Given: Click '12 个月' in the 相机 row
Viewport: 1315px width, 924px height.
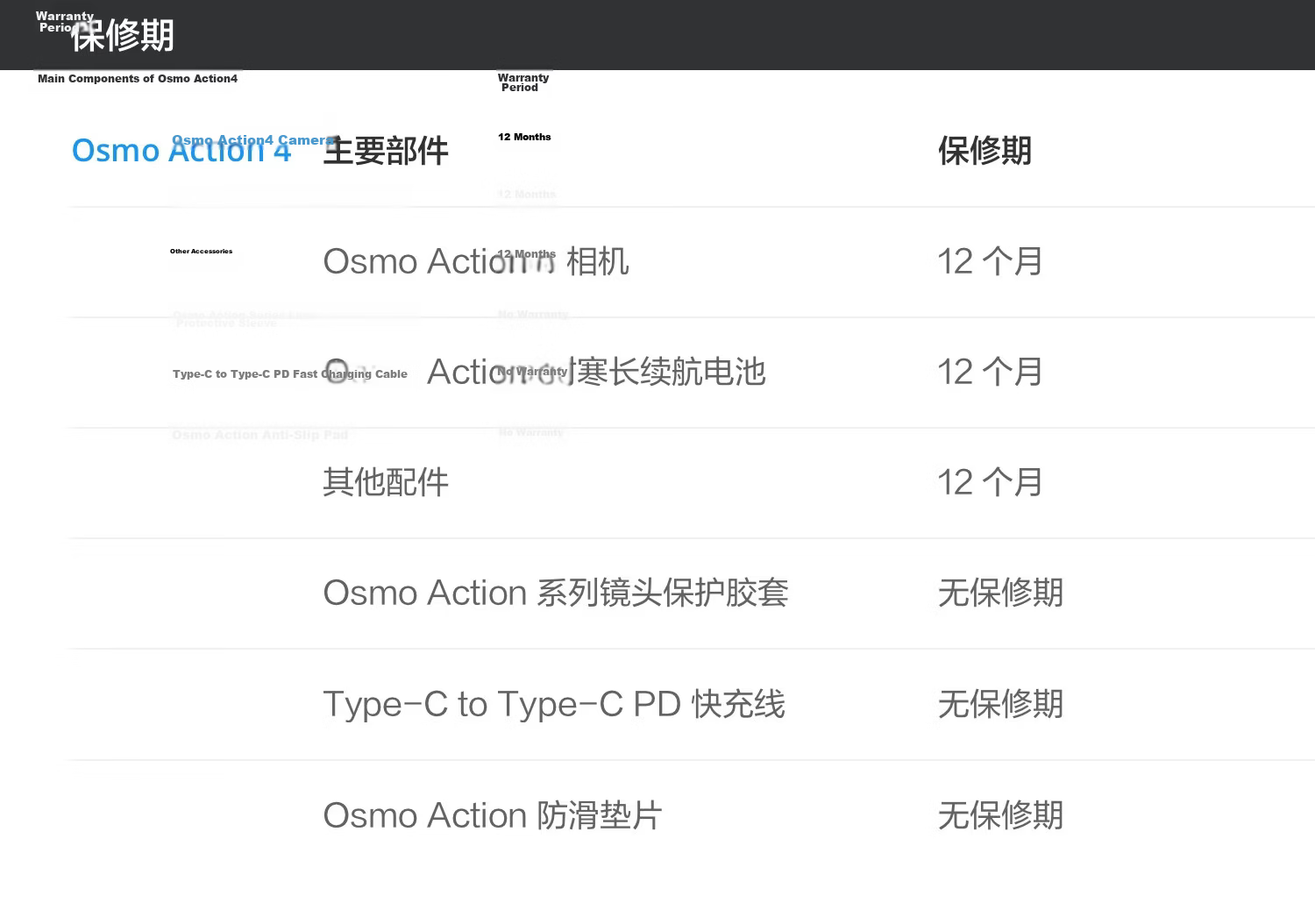Looking at the screenshot, I should tap(990, 261).
